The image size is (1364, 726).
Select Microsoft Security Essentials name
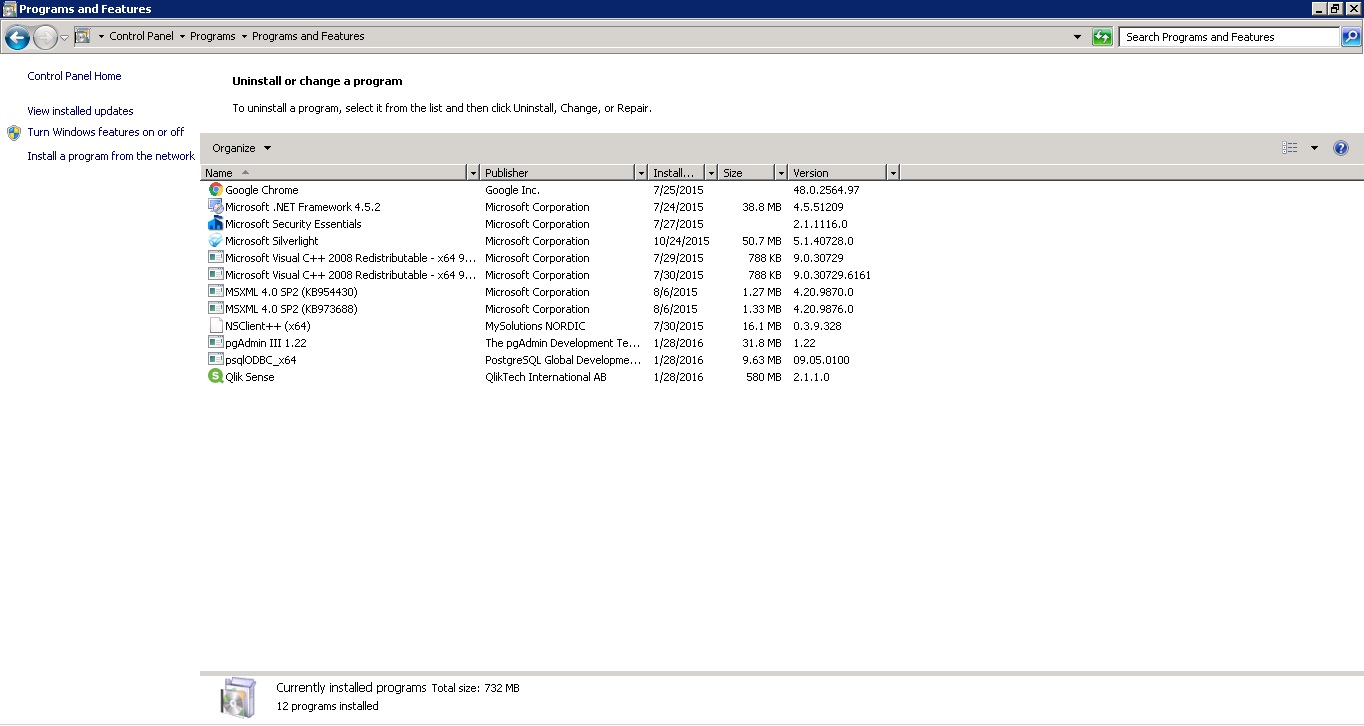pyautogui.click(x=293, y=224)
